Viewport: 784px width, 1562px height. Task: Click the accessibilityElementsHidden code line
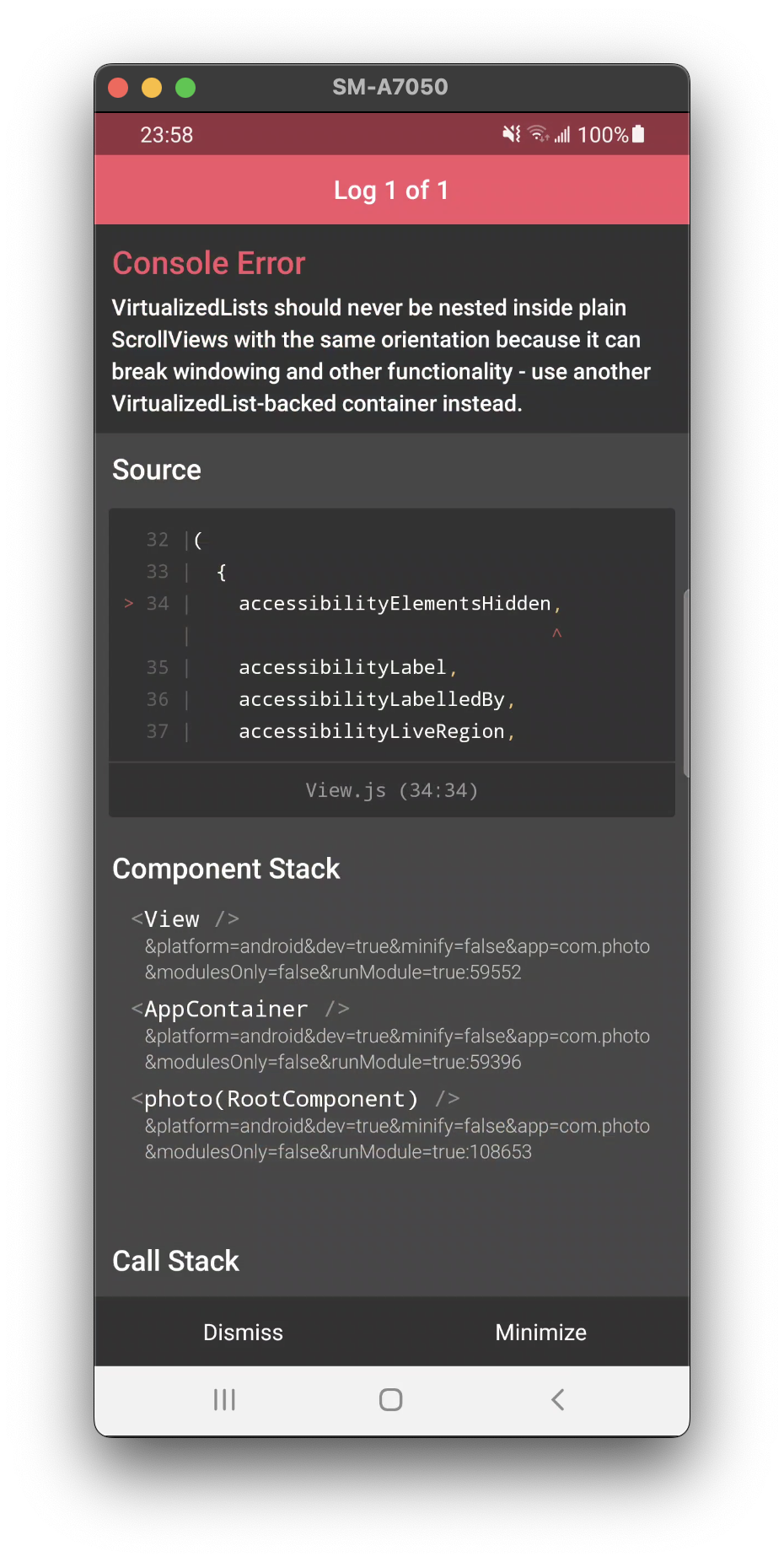pyautogui.click(x=395, y=604)
